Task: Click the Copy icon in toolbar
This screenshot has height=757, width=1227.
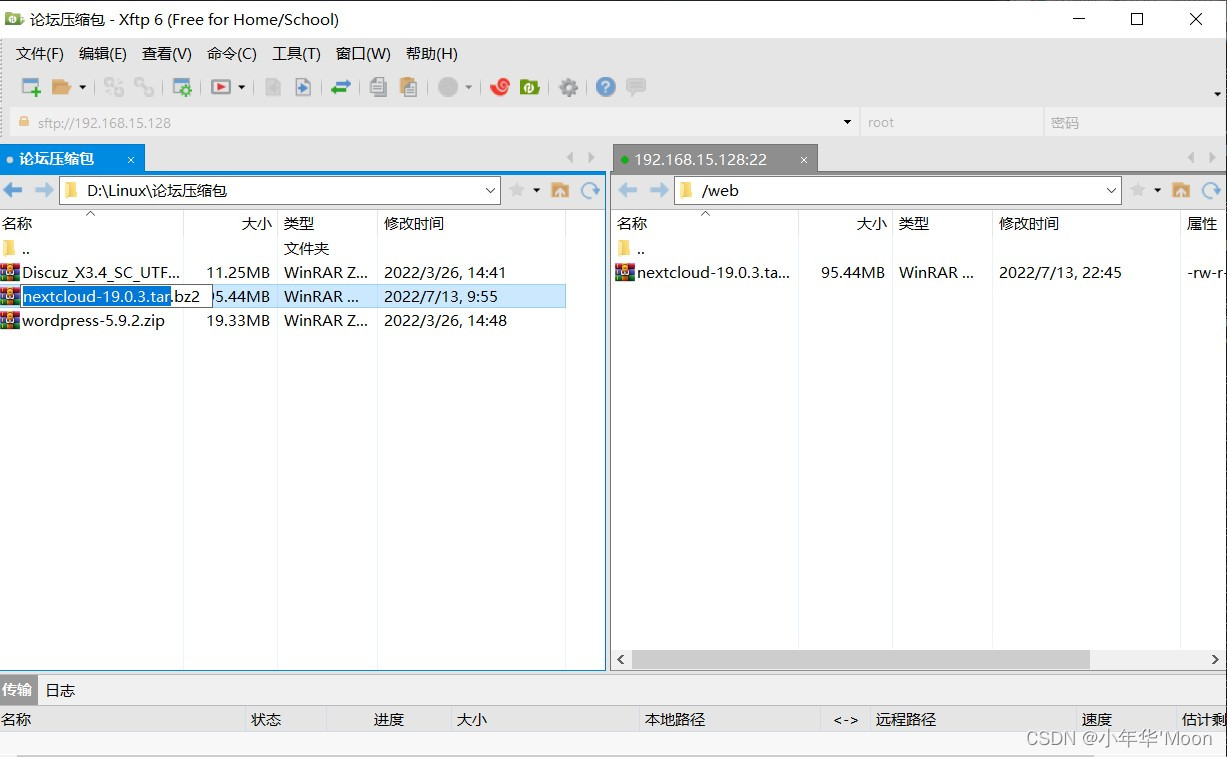Action: click(x=378, y=87)
